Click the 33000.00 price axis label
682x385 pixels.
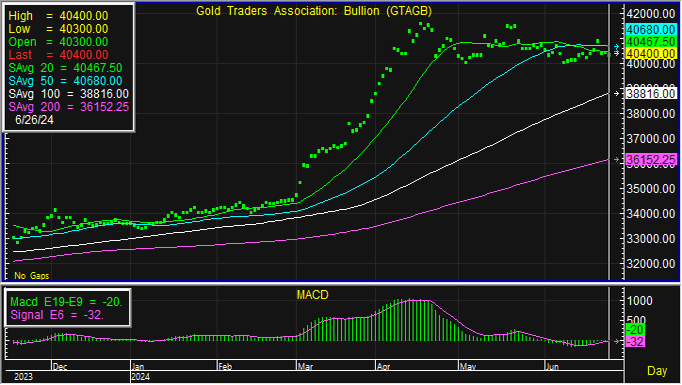[x=650, y=239]
